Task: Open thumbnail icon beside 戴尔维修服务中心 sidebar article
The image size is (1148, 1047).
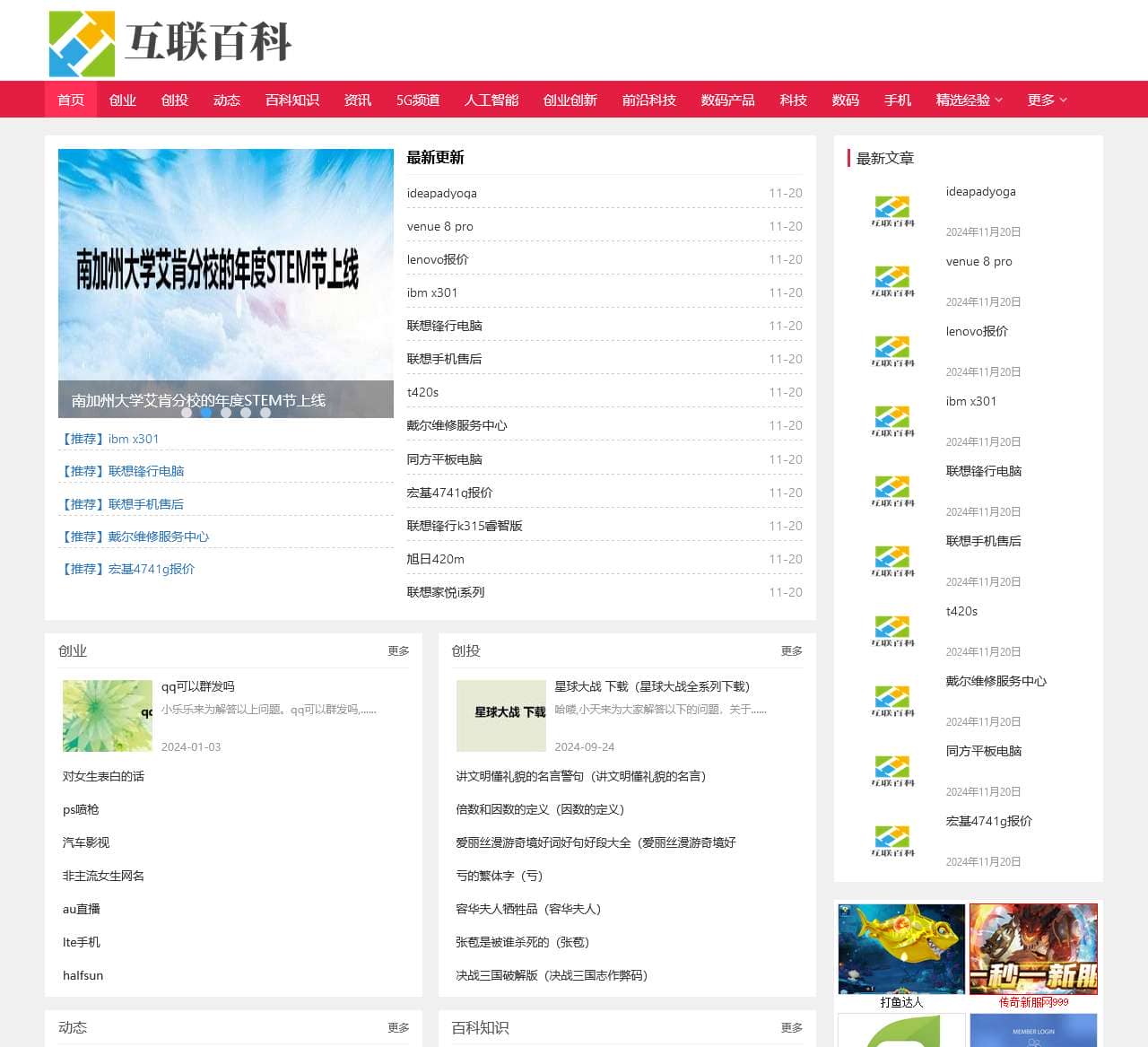Action: tap(892, 702)
